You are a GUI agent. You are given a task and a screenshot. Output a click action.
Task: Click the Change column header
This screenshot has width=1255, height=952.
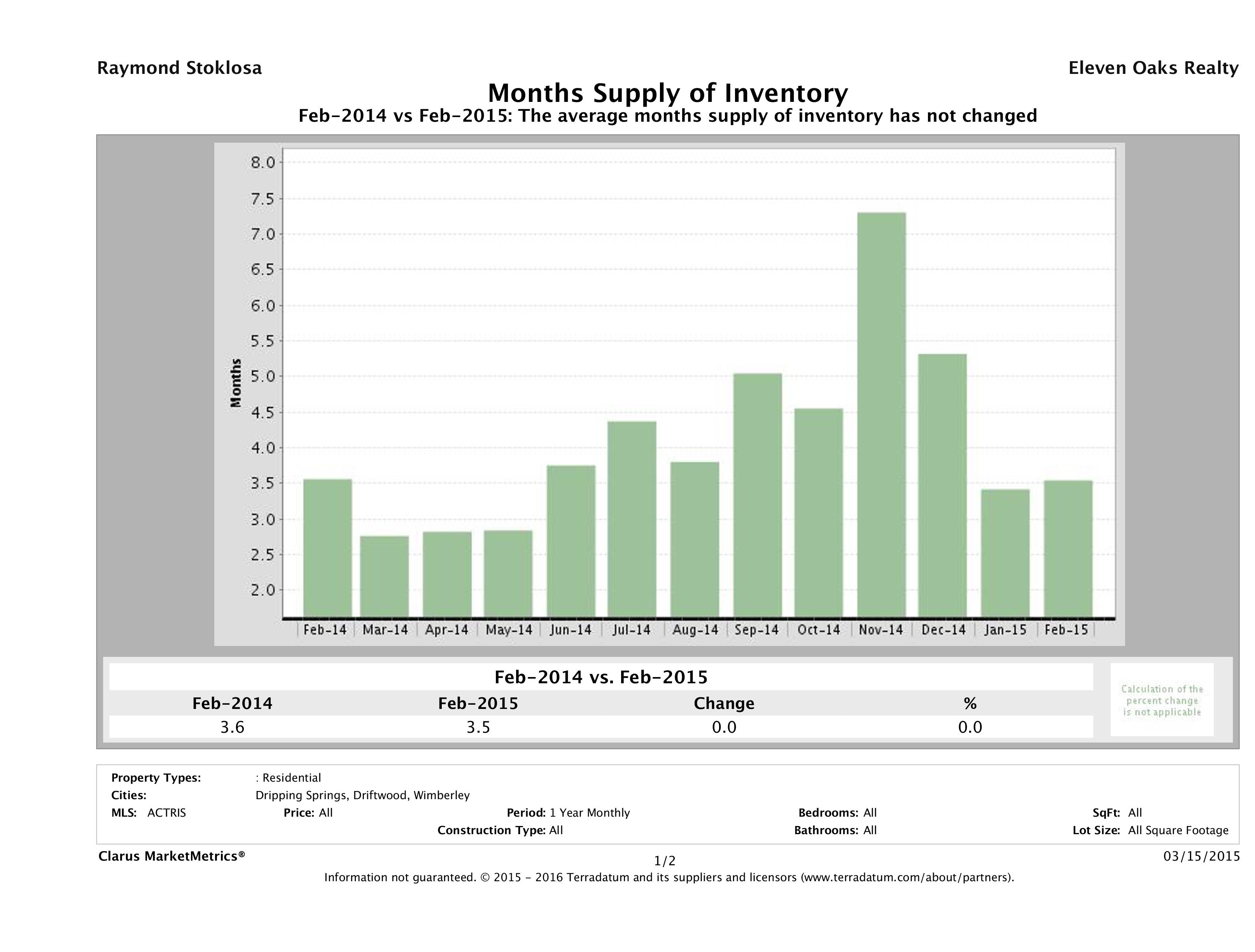click(724, 703)
